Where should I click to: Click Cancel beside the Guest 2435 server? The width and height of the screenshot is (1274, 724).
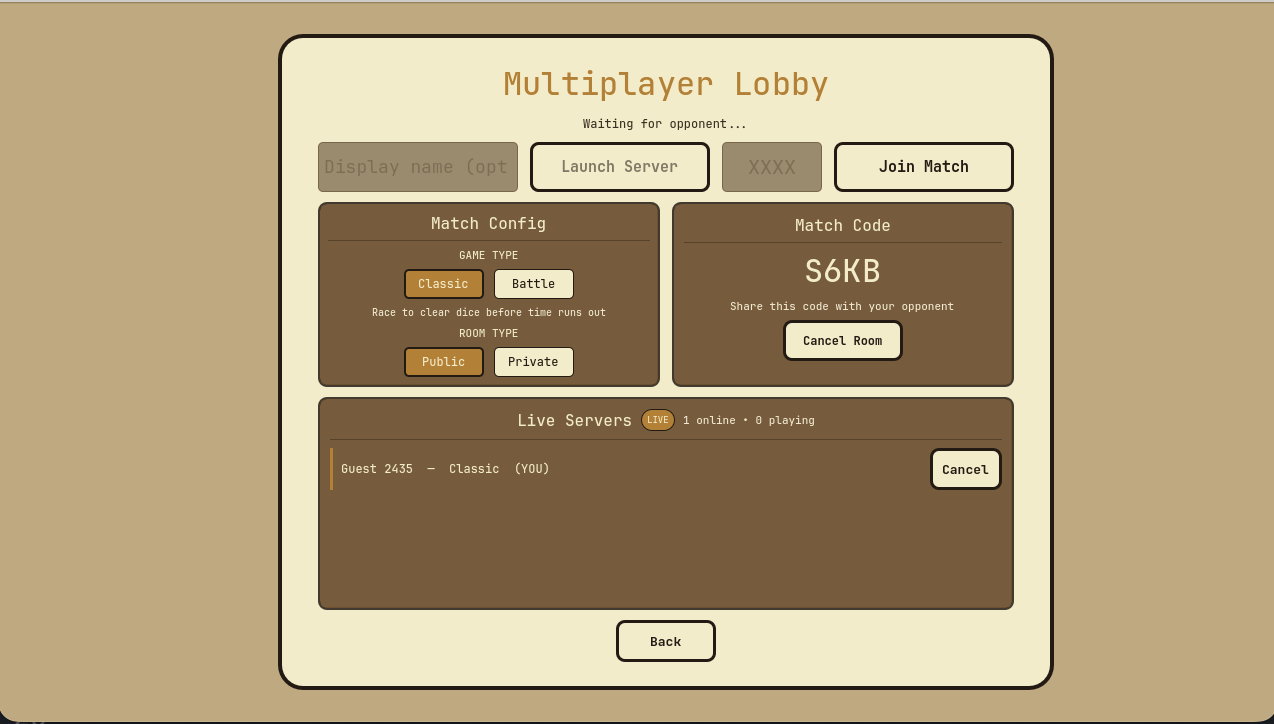(965, 468)
